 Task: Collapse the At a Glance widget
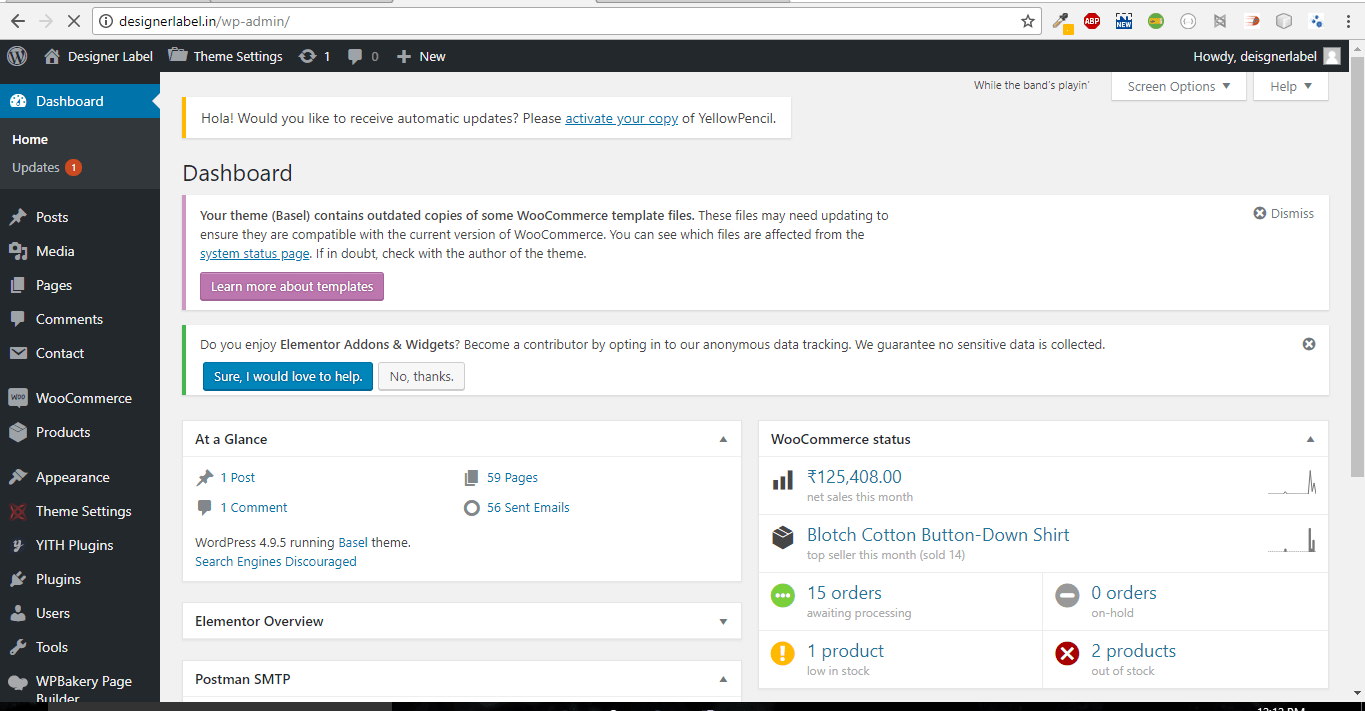pos(723,439)
